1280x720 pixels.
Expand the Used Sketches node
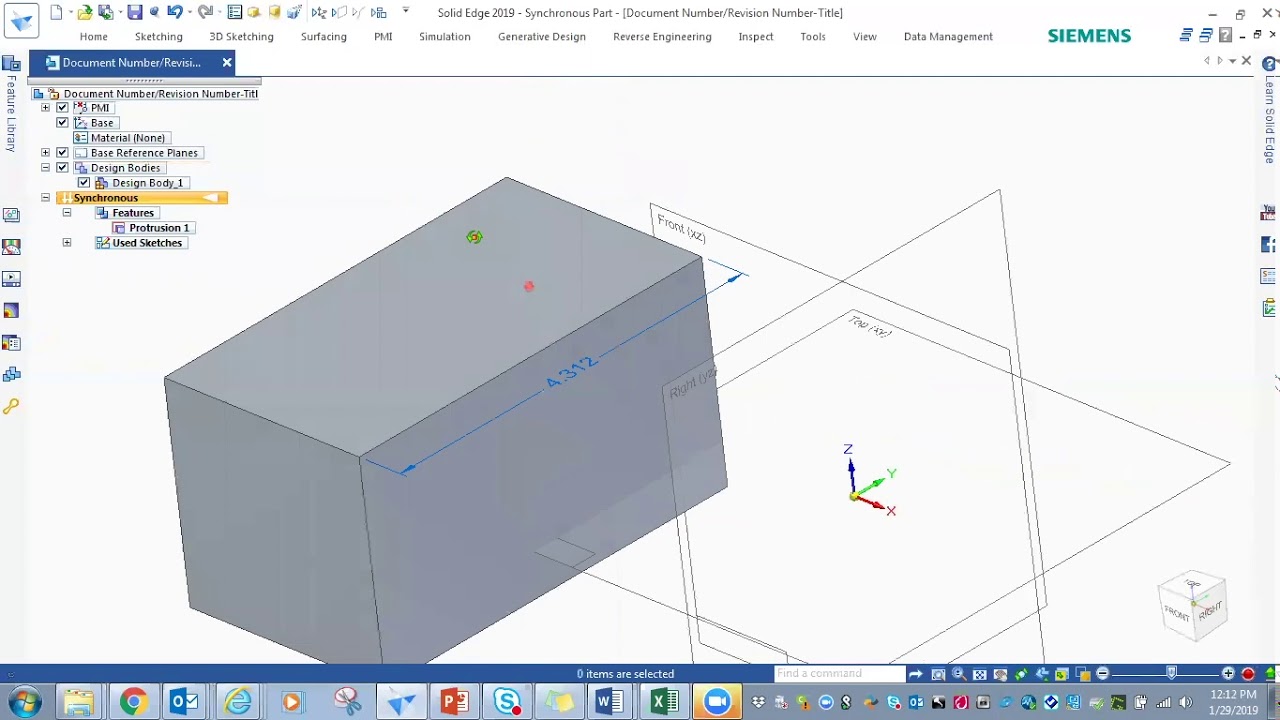click(x=67, y=243)
